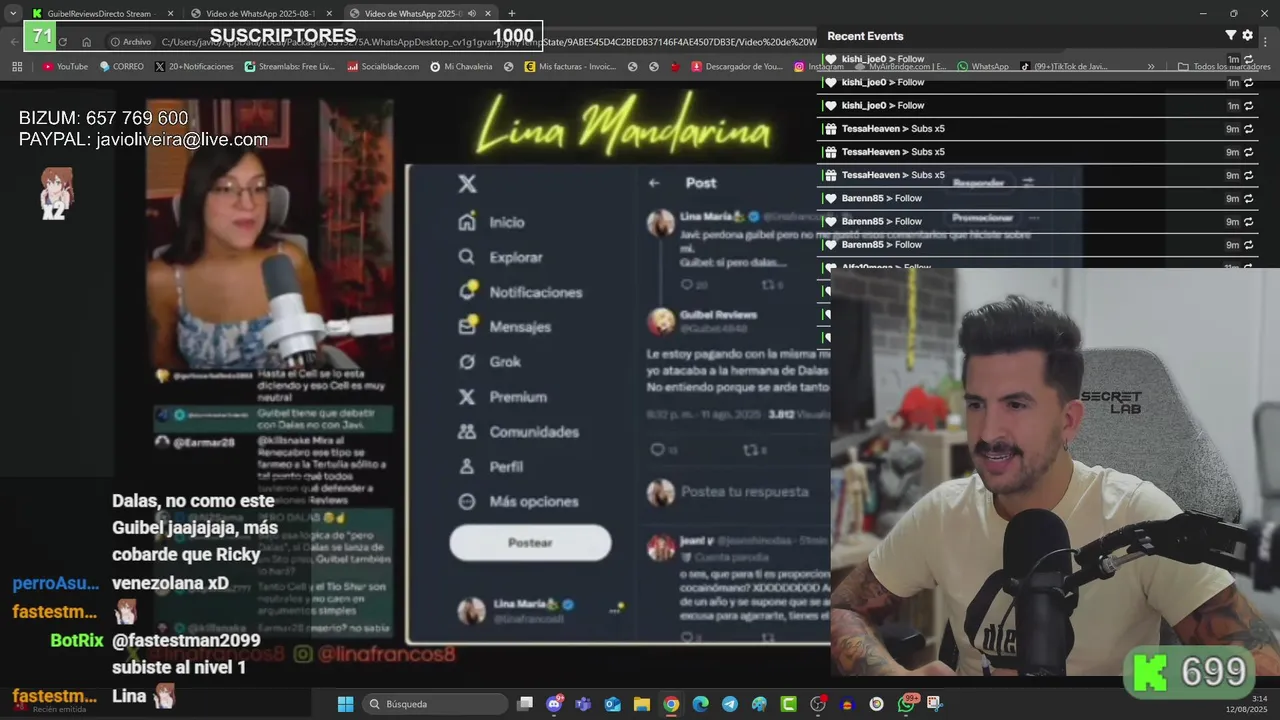Open Task View on the taskbar
Screen dimensions: 1280x720
click(x=525, y=704)
